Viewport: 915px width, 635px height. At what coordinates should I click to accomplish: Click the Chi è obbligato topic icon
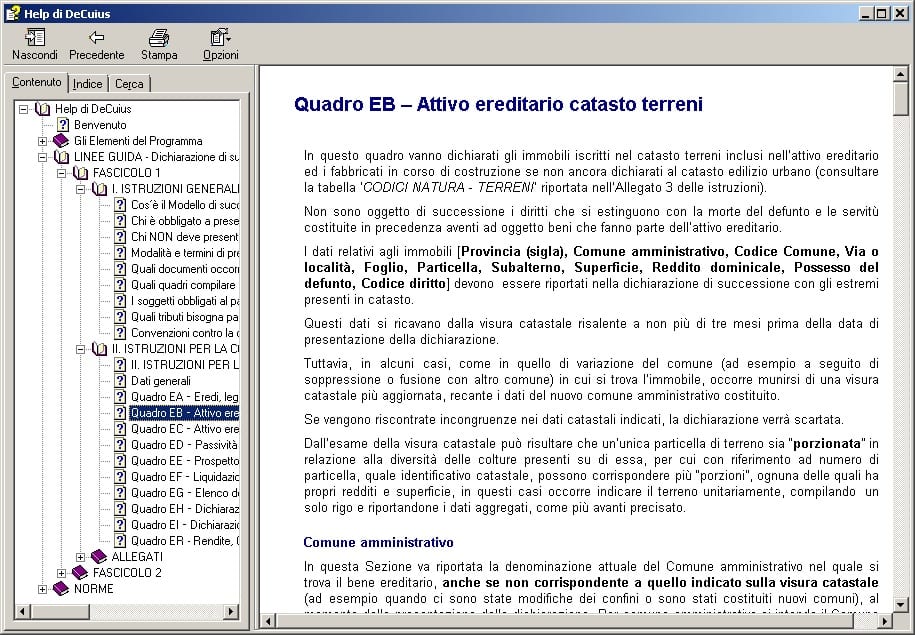(120, 221)
